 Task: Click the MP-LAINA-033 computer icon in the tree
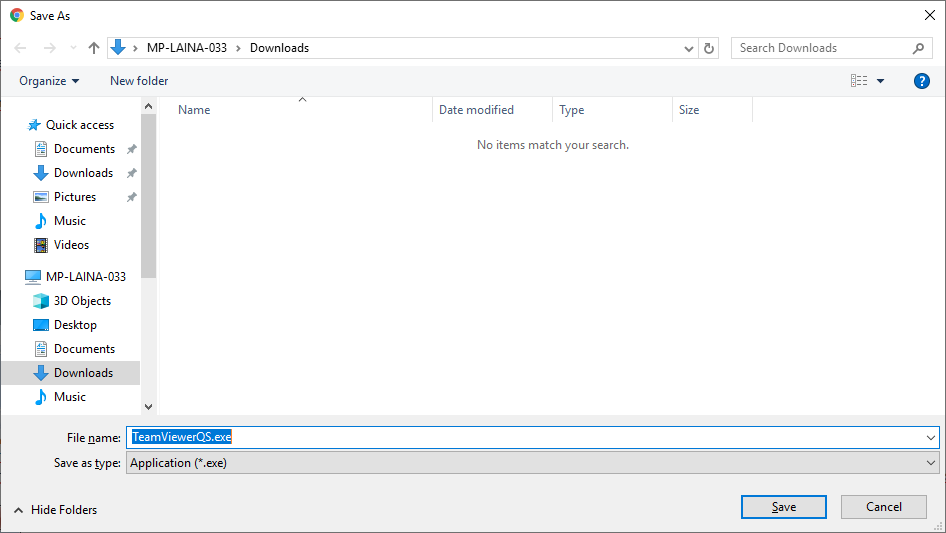33,276
